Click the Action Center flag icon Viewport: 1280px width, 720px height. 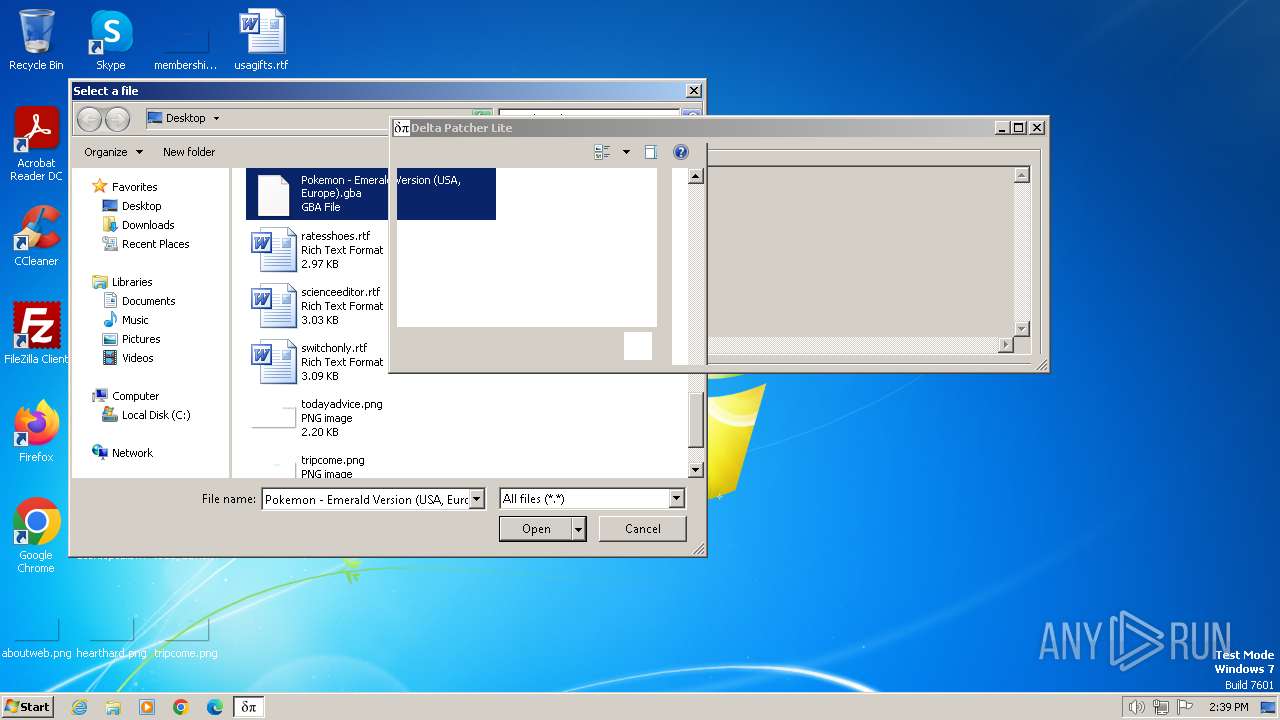pyautogui.click(x=1185, y=707)
